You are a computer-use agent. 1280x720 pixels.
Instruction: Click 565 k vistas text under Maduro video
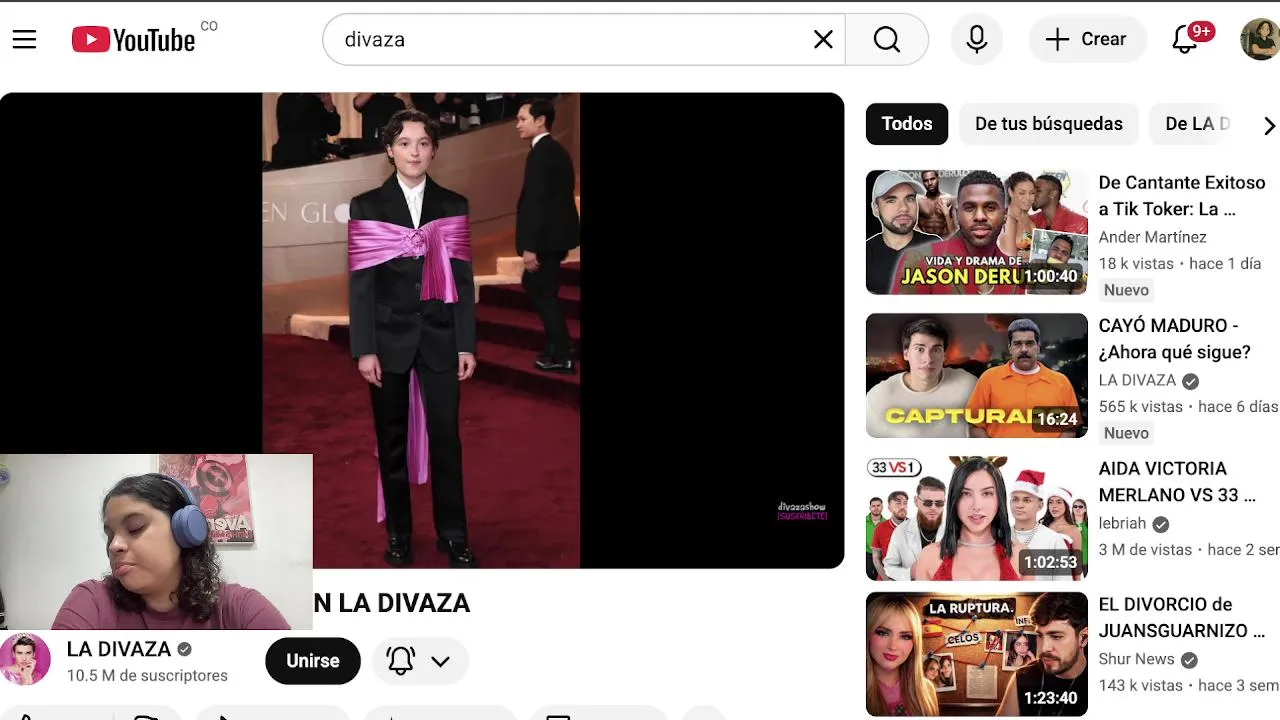click(1141, 407)
